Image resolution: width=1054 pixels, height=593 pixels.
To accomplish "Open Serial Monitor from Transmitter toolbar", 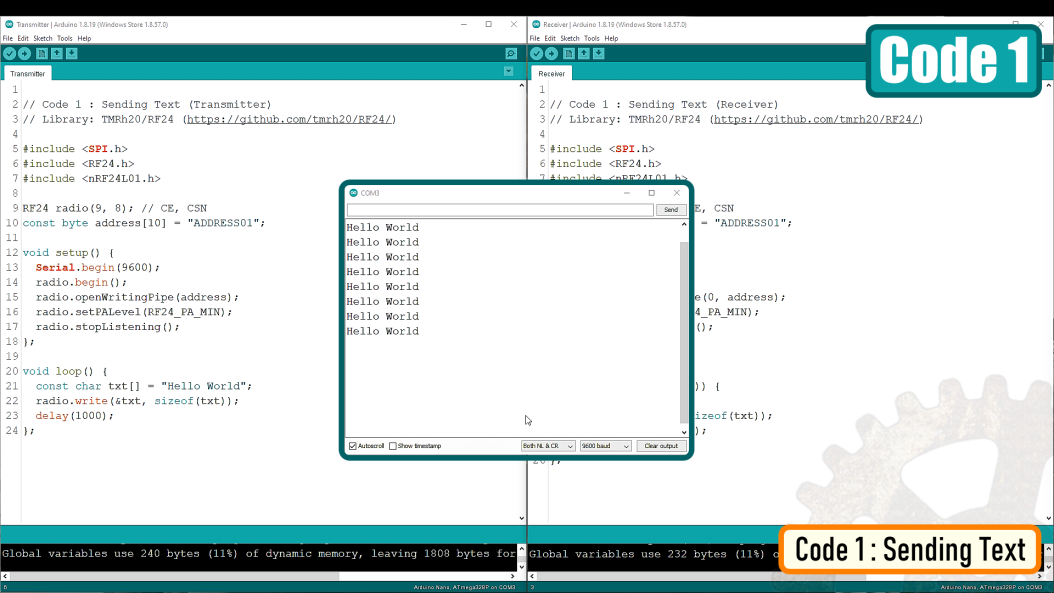I will coord(511,53).
